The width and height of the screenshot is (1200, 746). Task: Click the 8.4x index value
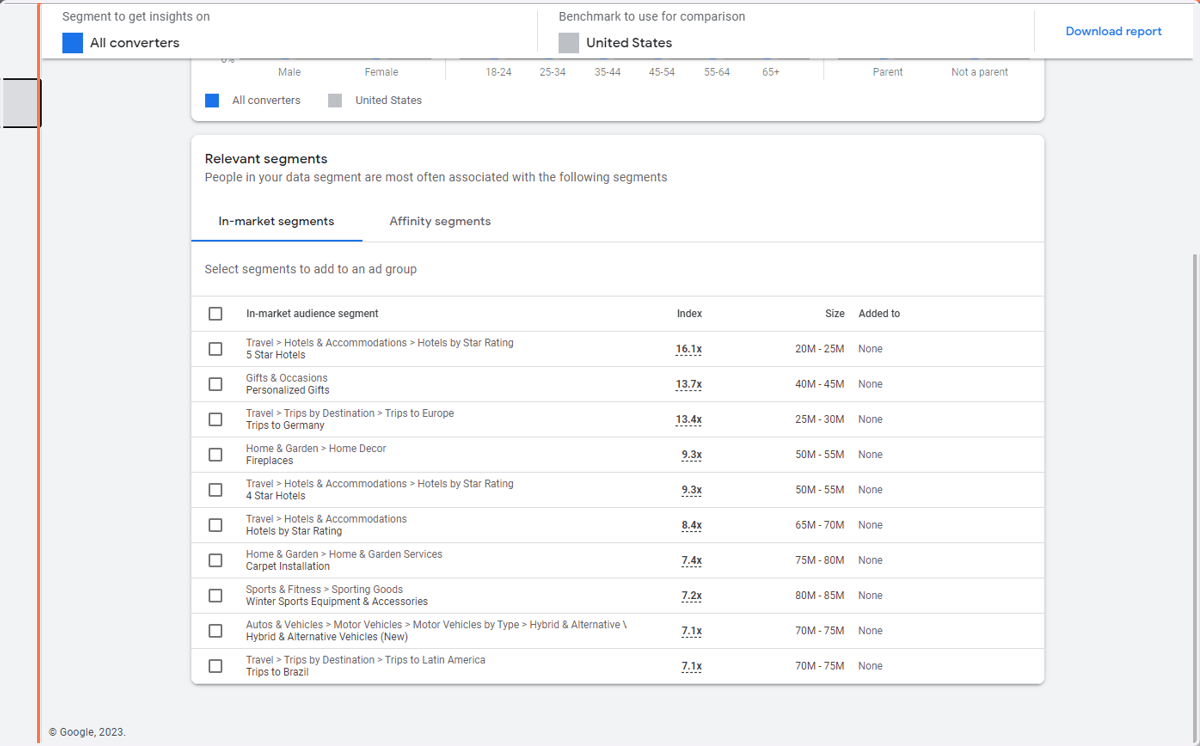tap(692, 525)
